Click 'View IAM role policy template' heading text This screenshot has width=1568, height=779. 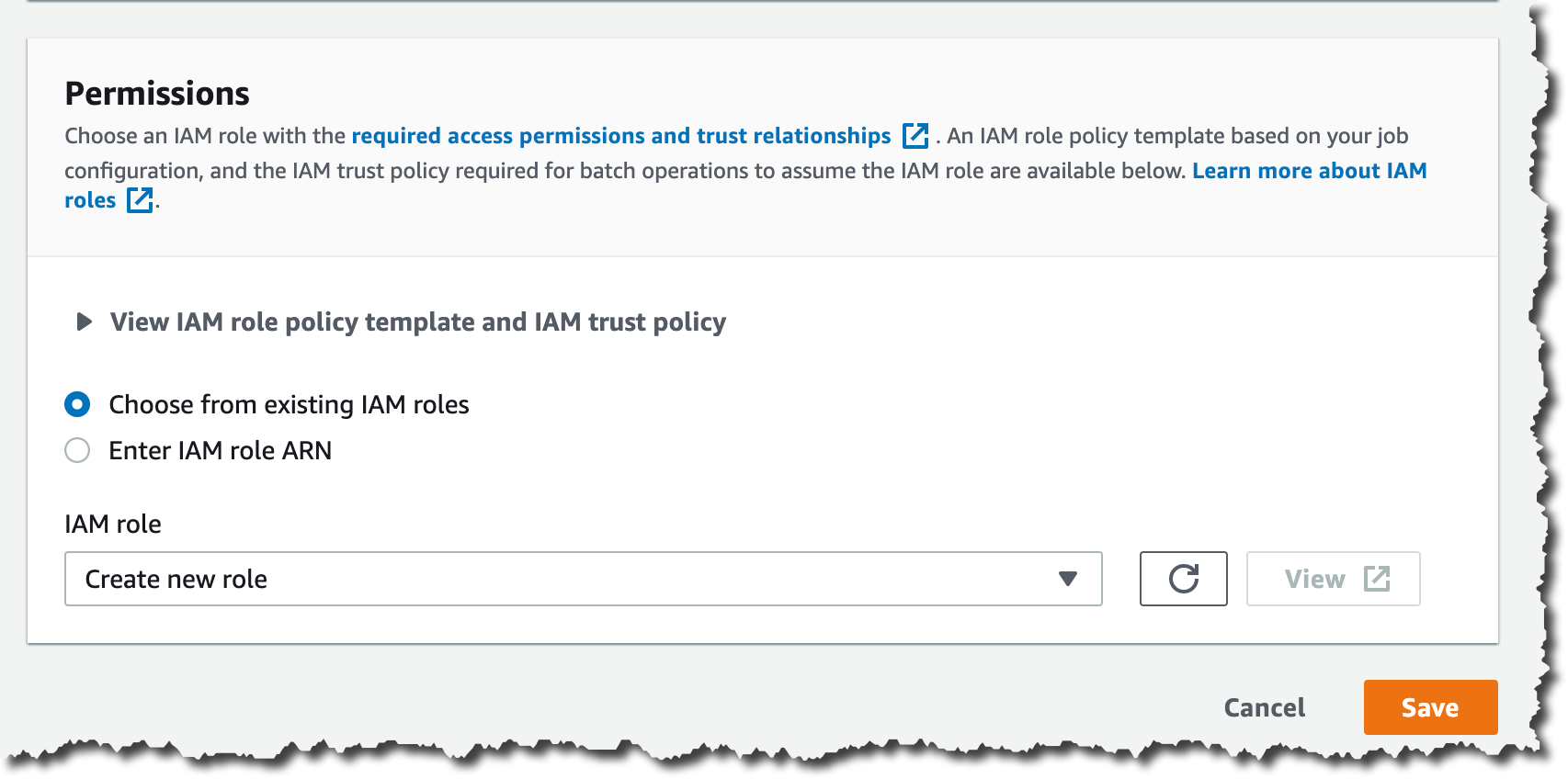click(x=417, y=322)
